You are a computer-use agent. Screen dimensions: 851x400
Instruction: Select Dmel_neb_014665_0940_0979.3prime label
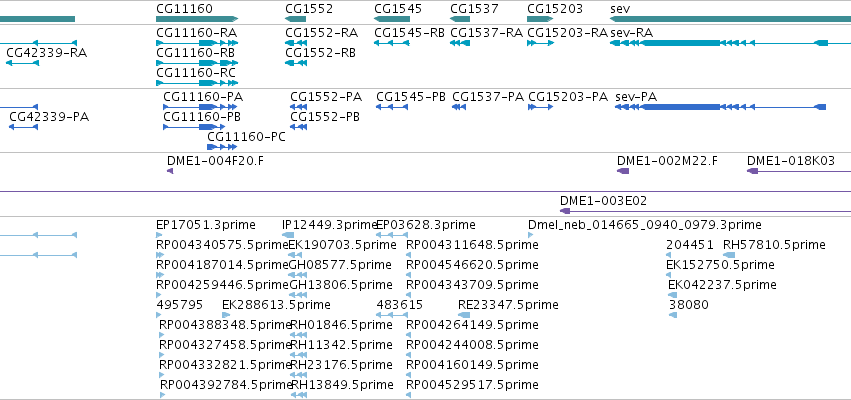(645, 225)
